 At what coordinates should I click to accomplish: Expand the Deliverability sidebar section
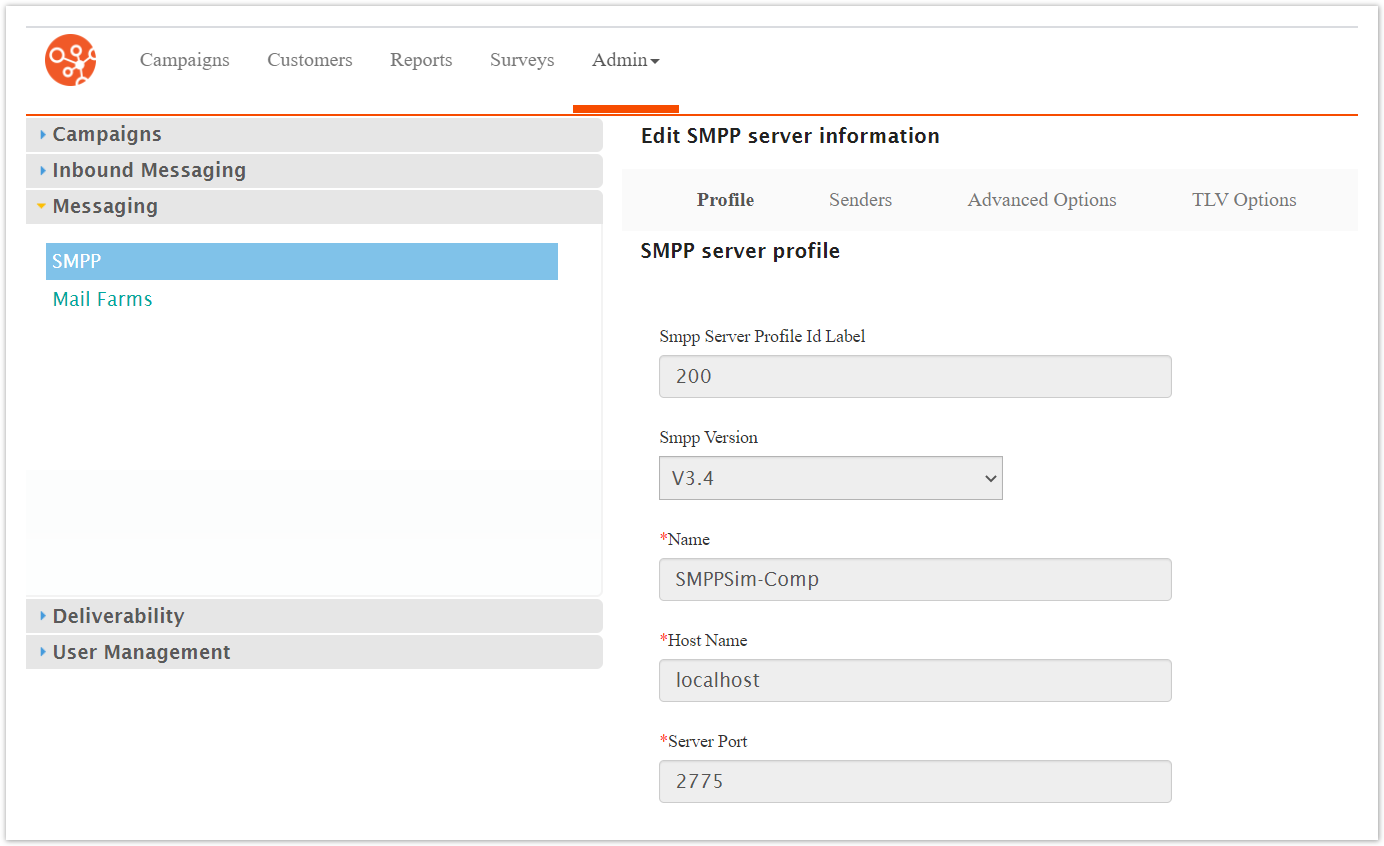pos(118,616)
